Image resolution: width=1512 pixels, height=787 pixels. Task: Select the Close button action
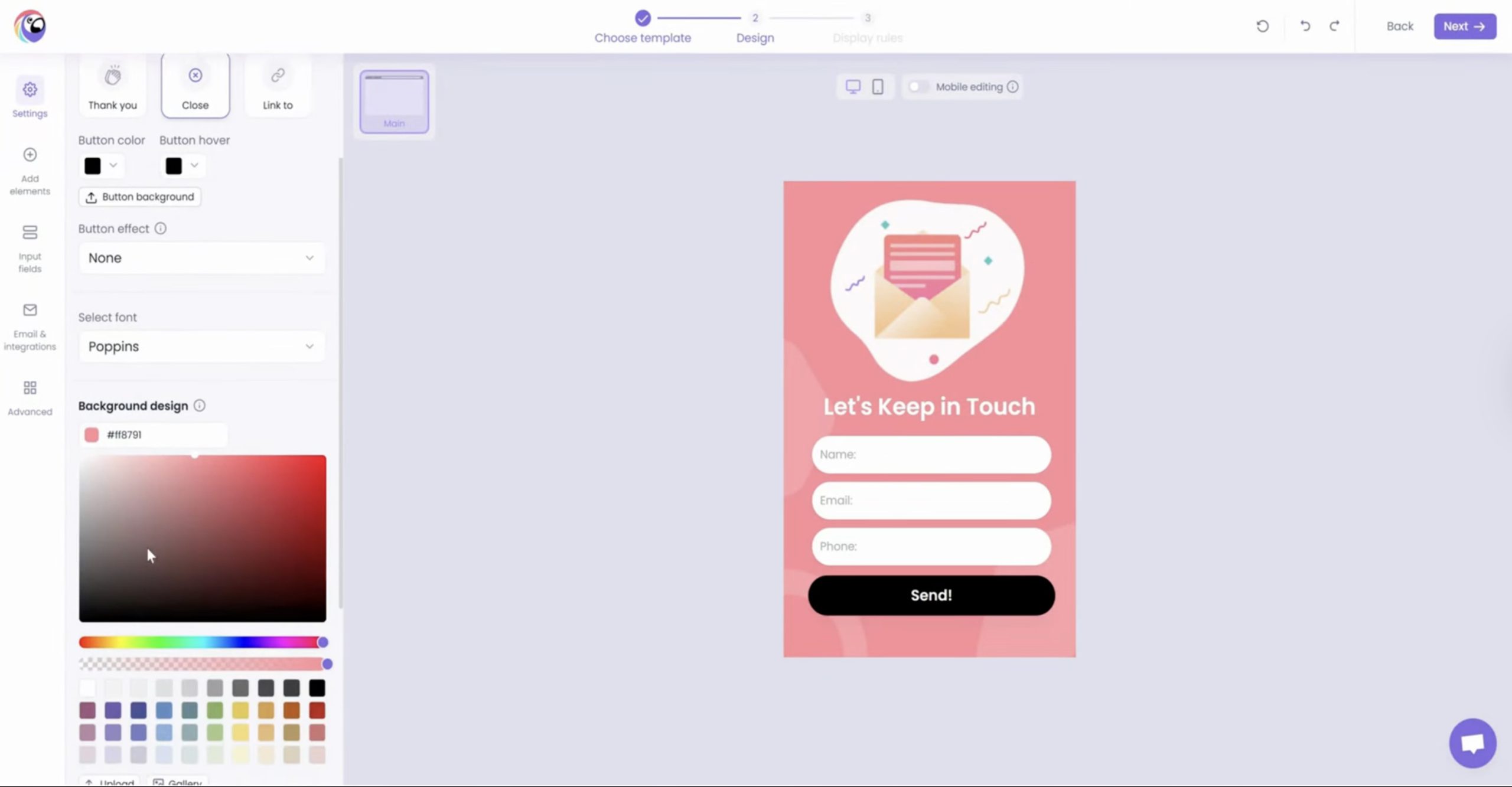(x=195, y=87)
